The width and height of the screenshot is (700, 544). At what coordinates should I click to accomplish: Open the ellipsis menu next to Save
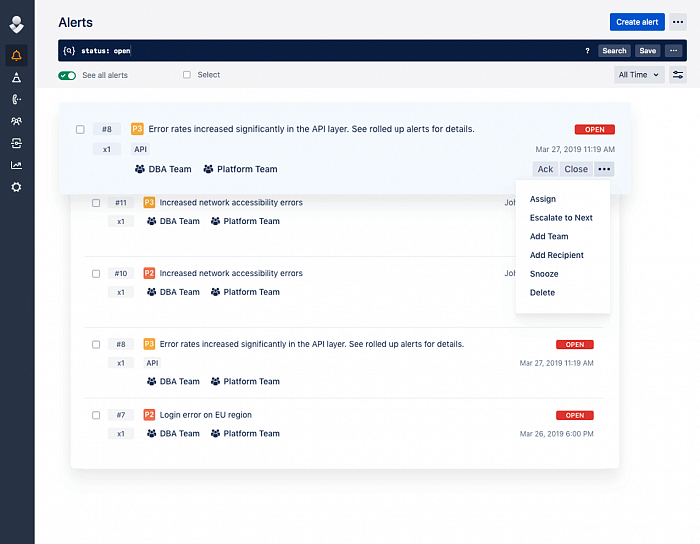pyautogui.click(x=675, y=51)
